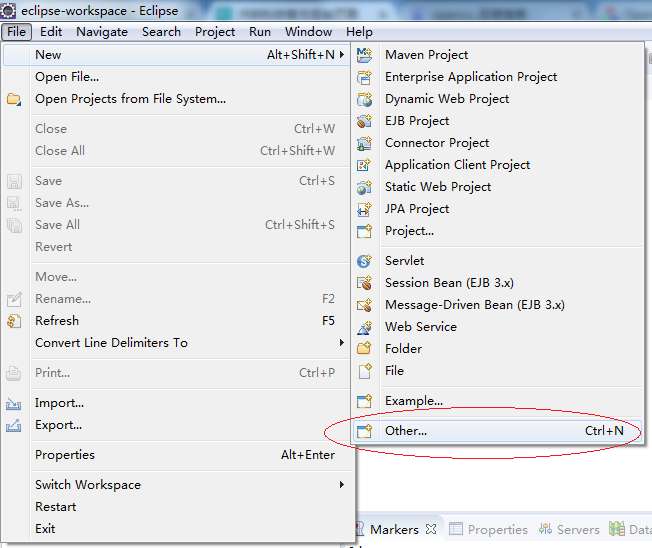
Task: Select Dynamic Web Project entry
Action: pos(497,99)
